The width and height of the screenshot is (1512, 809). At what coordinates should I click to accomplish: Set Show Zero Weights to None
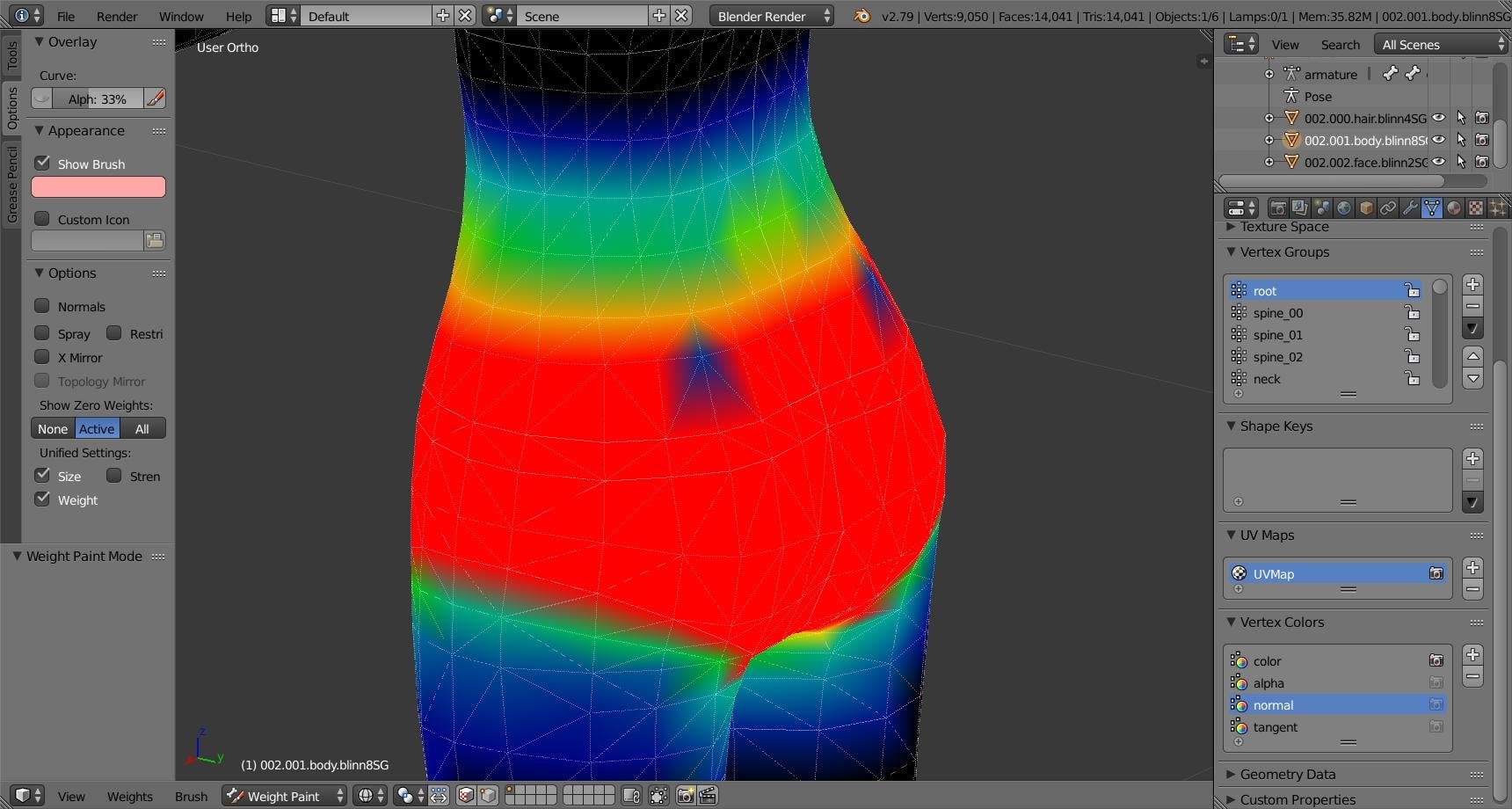(53, 428)
